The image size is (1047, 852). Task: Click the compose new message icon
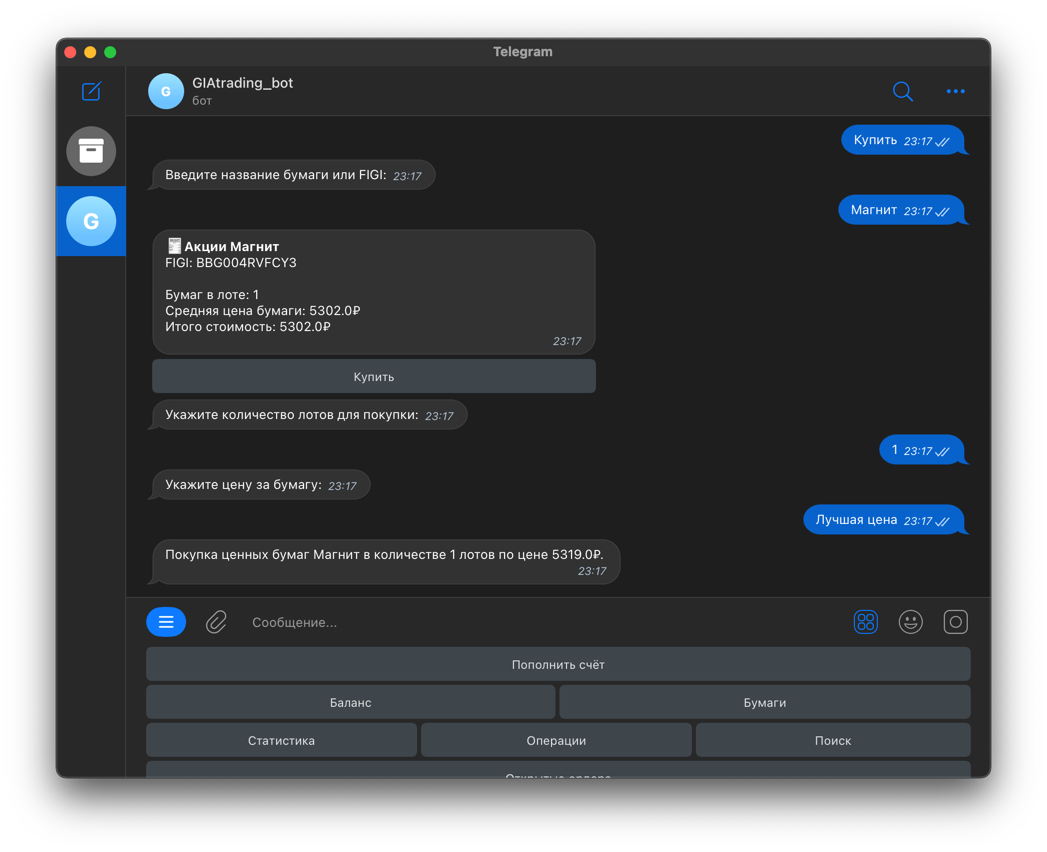91,91
